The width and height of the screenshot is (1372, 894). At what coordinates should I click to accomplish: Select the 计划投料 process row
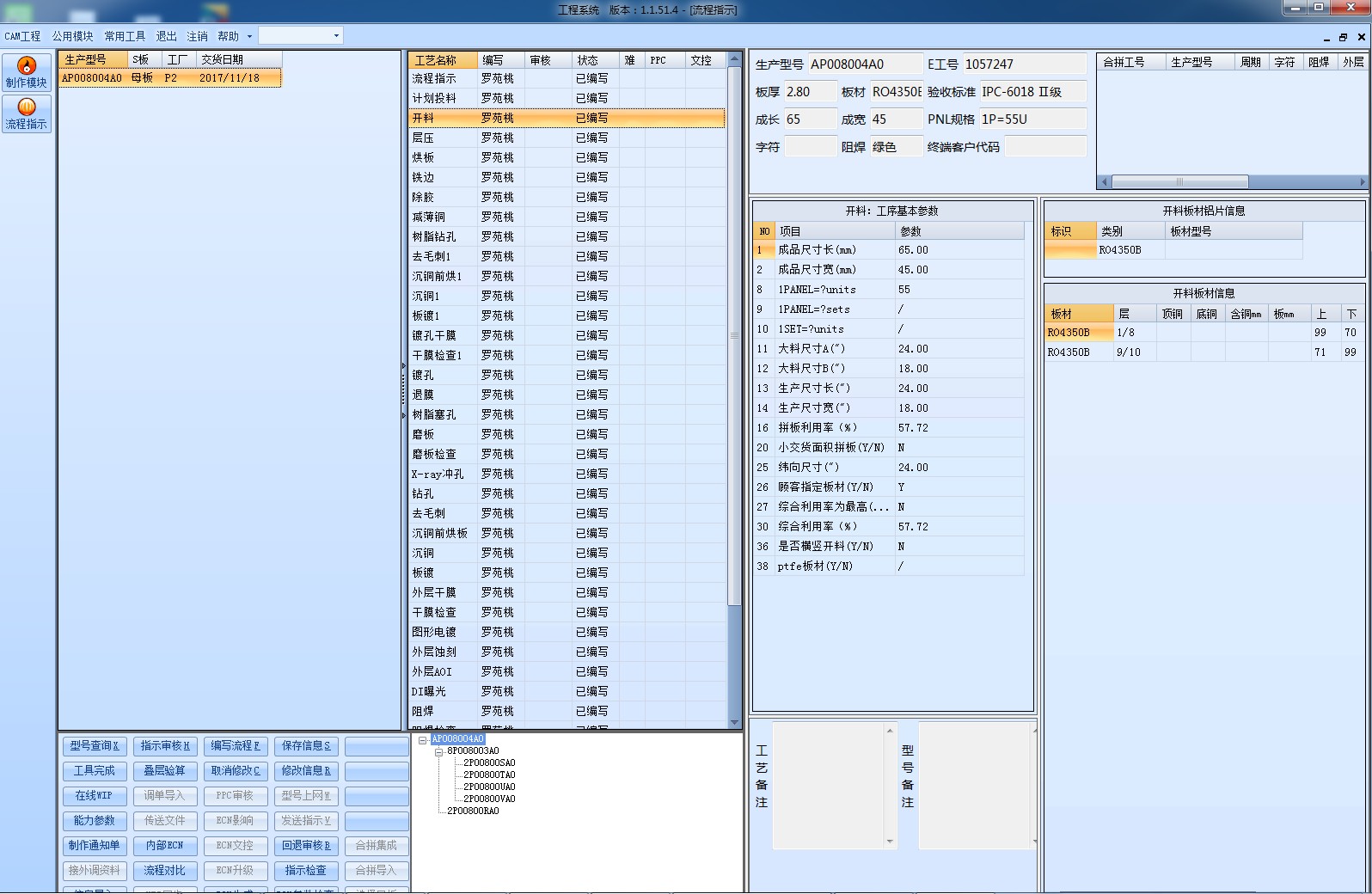[x=567, y=98]
